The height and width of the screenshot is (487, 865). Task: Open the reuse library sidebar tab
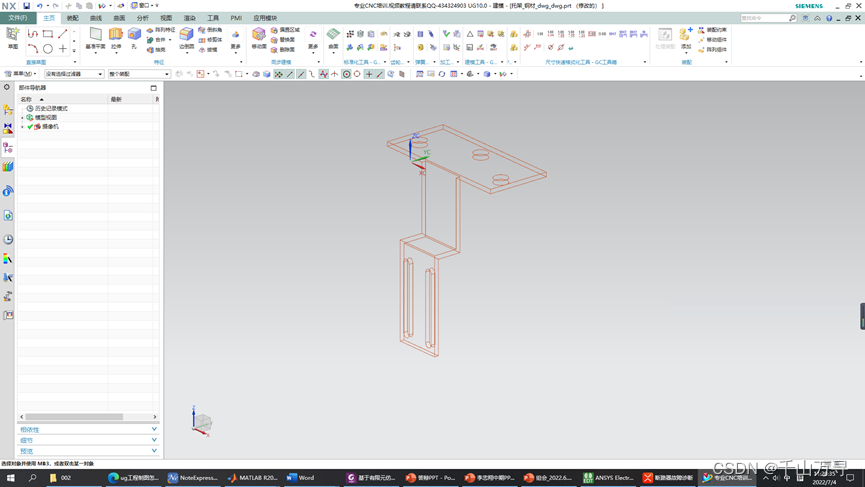8,167
